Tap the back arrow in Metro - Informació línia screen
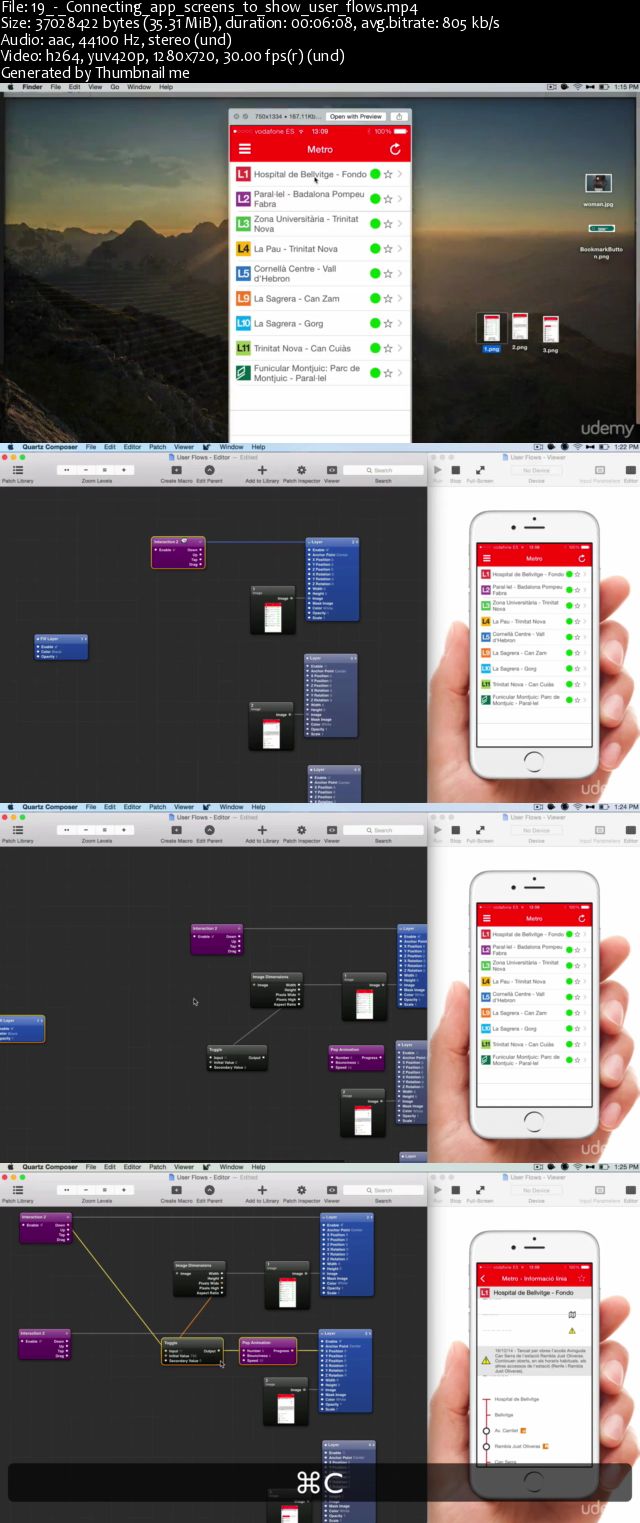The width and height of the screenshot is (640, 1523). click(483, 1278)
